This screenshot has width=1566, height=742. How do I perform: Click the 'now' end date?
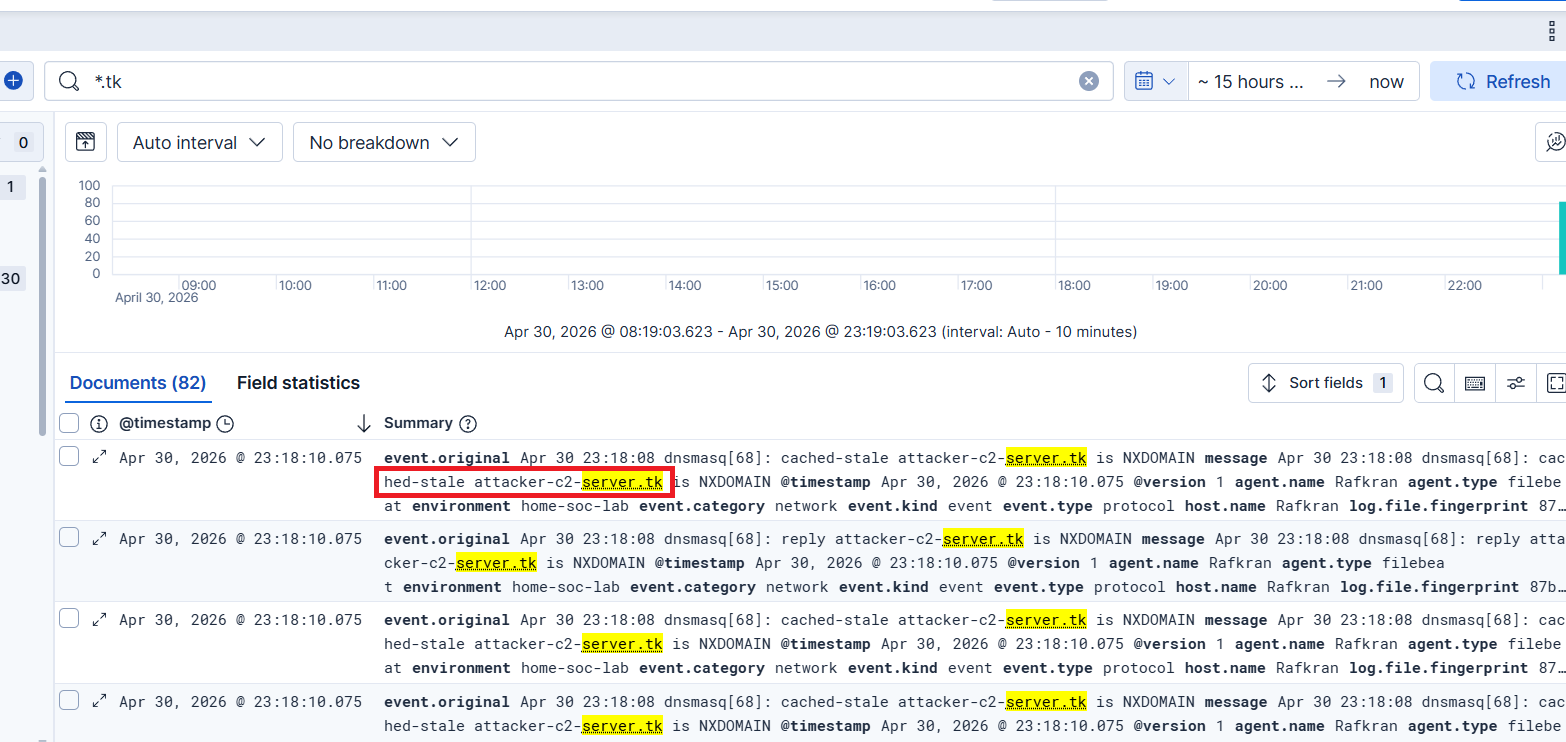tap(1386, 82)
